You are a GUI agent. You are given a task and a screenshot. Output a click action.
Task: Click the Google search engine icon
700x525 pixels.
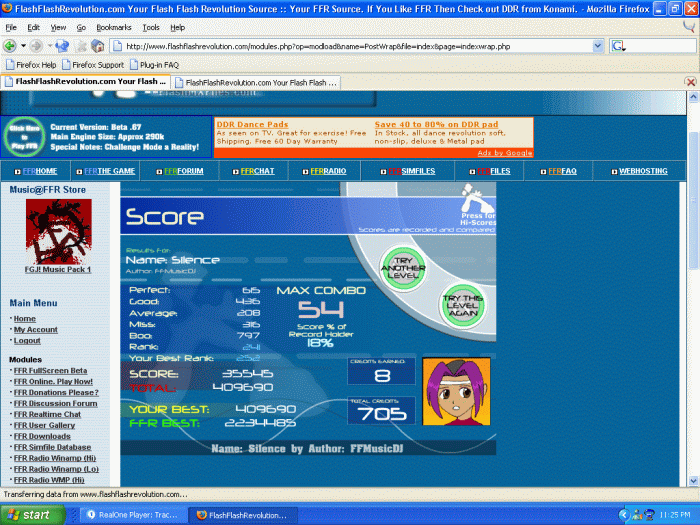point(618,46)
